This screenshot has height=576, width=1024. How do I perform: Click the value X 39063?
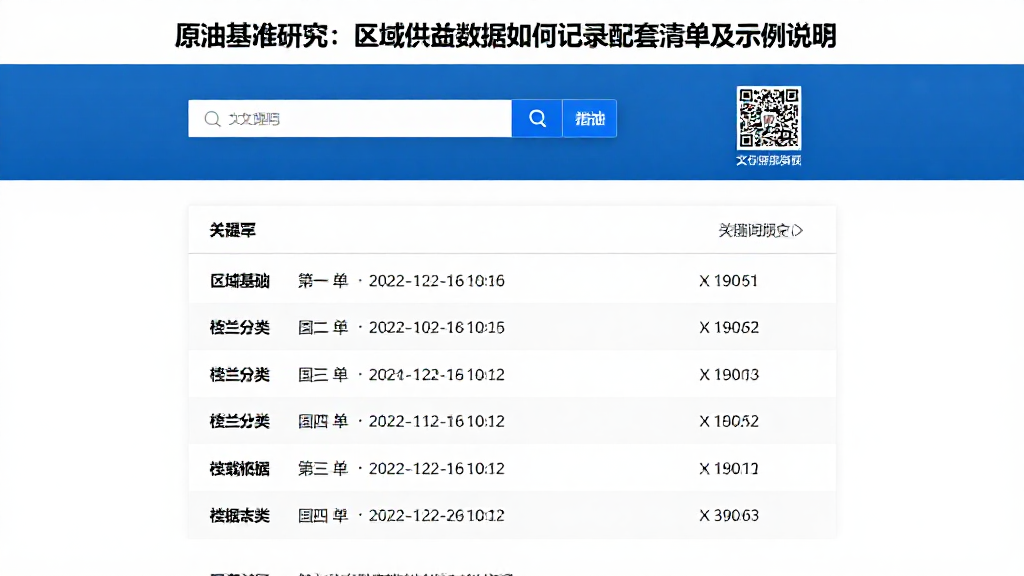pyautogui.click(x=729, y=515)
